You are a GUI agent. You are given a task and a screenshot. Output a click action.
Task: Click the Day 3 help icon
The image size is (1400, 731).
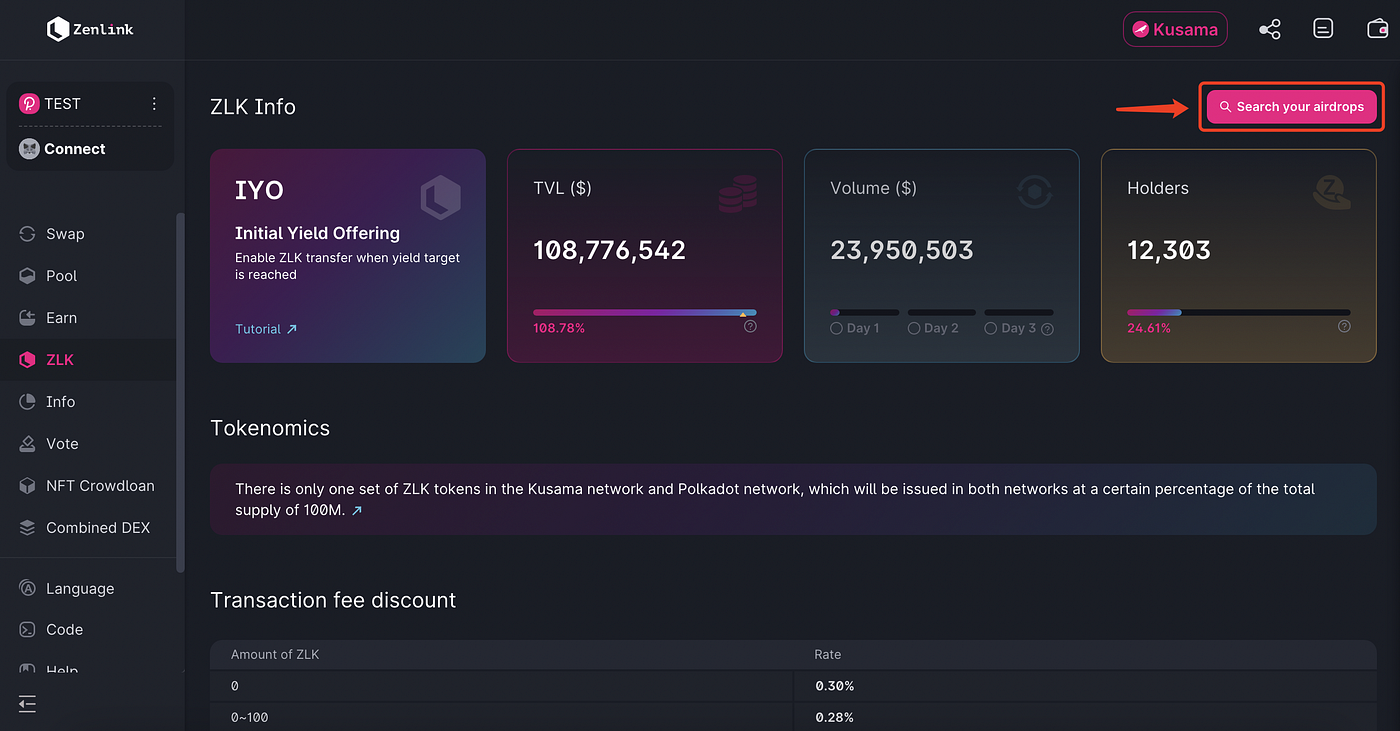click(x=1047, y=329)
